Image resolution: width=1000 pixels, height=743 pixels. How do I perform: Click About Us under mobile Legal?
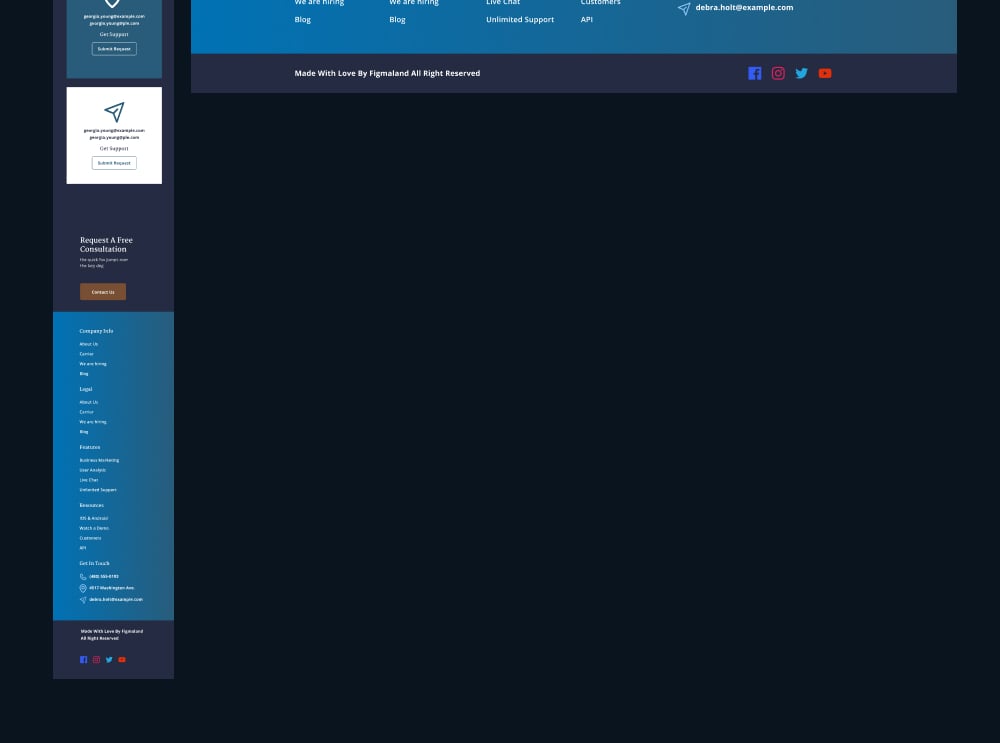point(89,402)
